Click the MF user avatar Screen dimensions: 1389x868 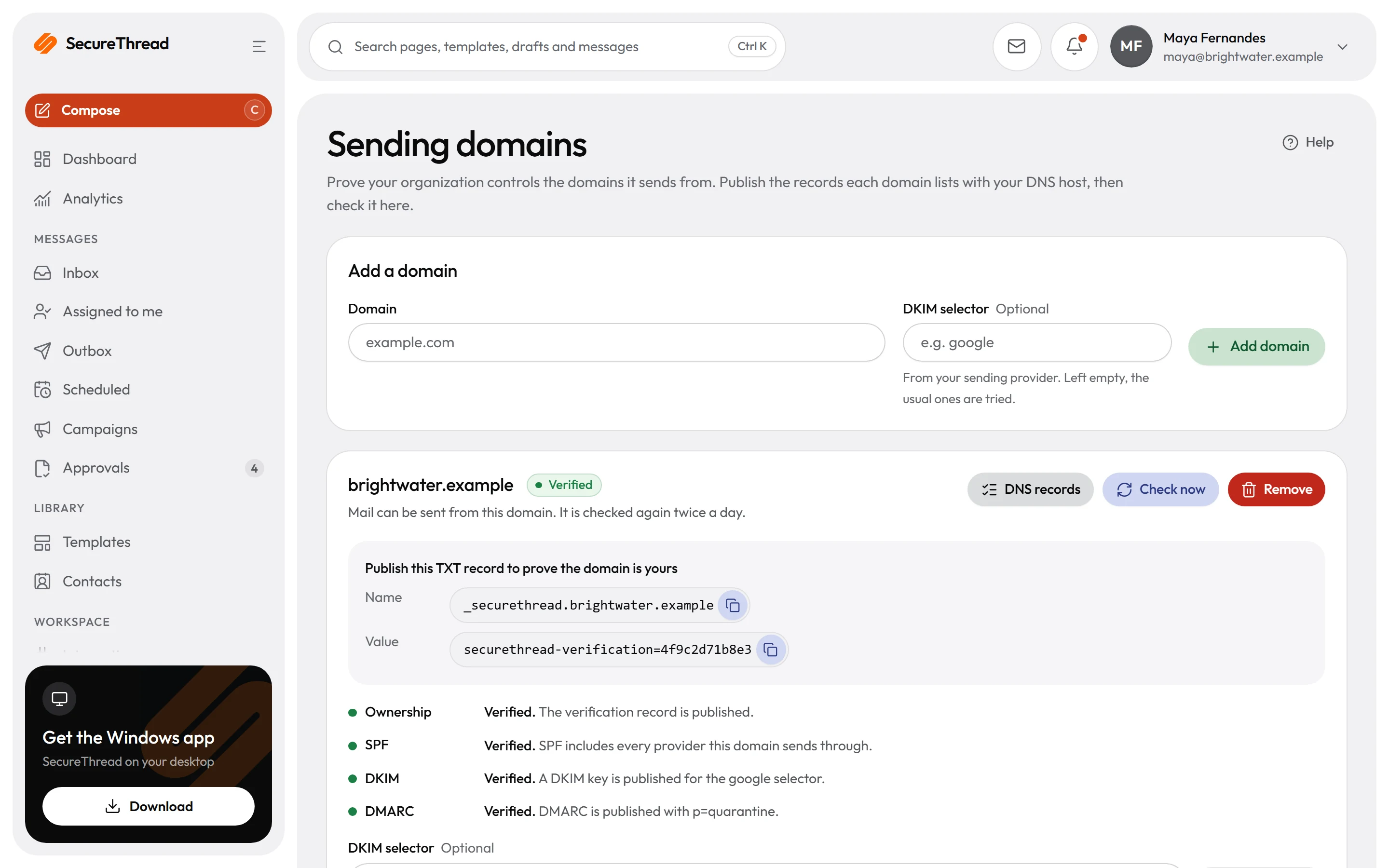click(x=1130, y=46)
